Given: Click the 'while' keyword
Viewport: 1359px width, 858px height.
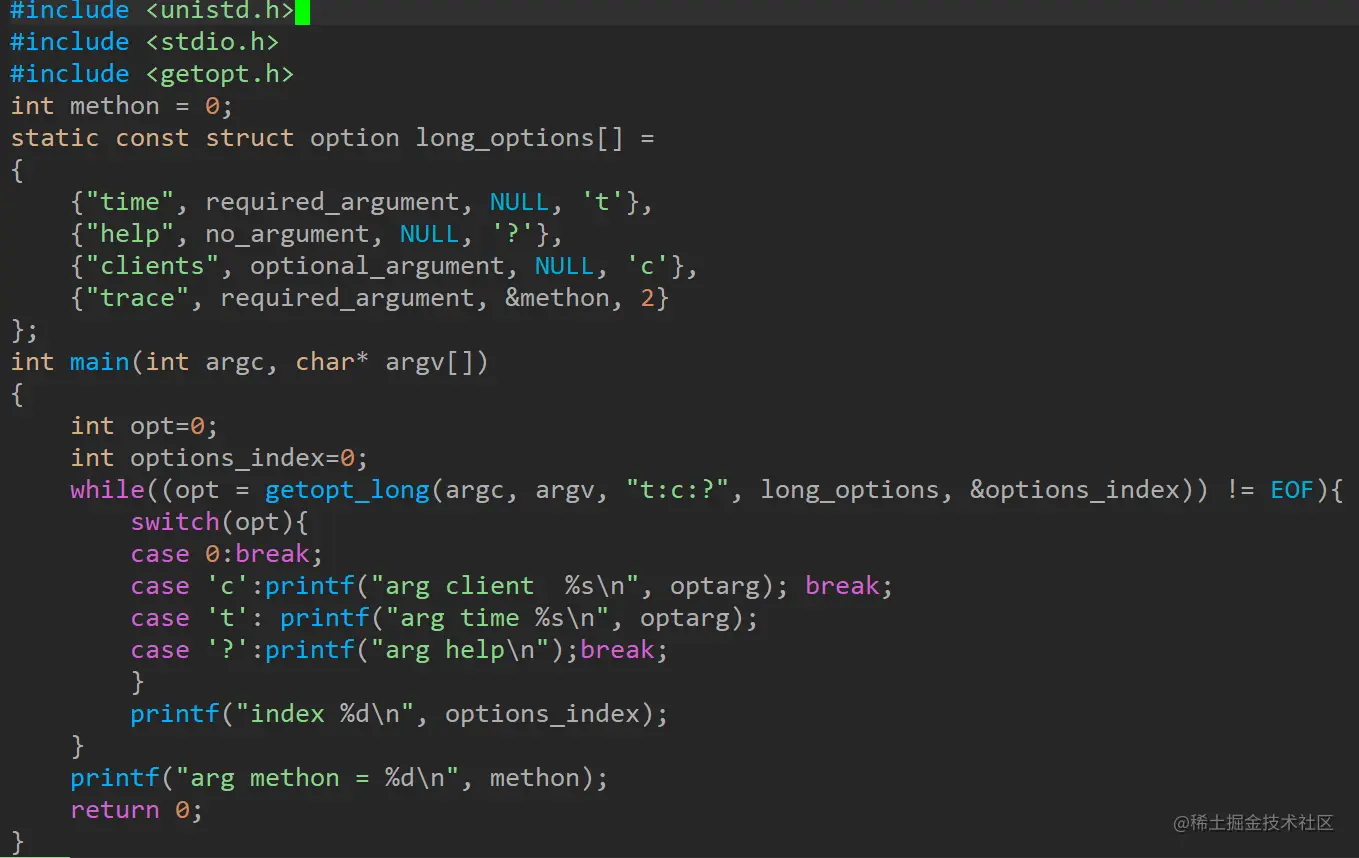Looking at the screenshot, I should tap(107, 490).
